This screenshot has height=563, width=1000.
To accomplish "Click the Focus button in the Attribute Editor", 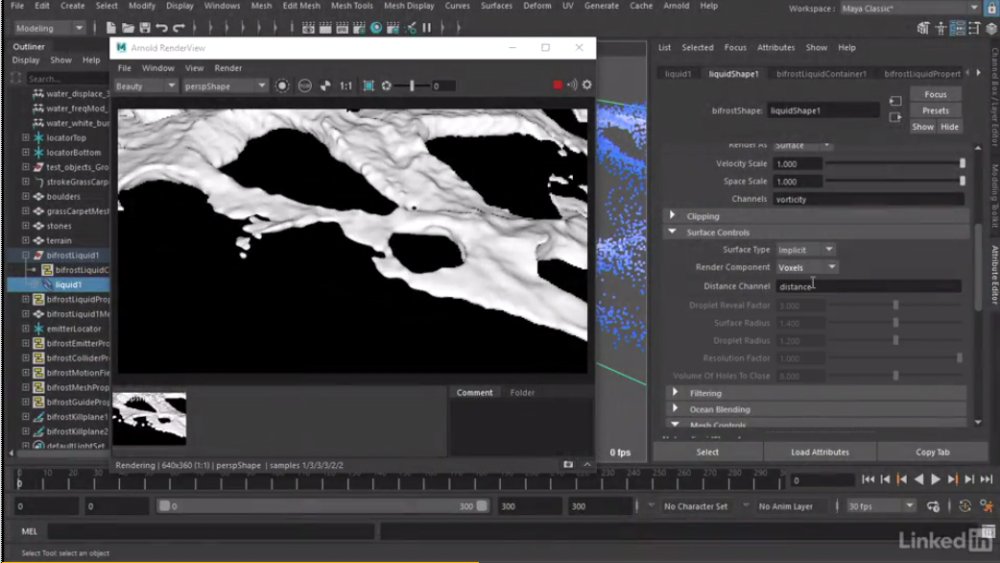I will pos(935,94).
